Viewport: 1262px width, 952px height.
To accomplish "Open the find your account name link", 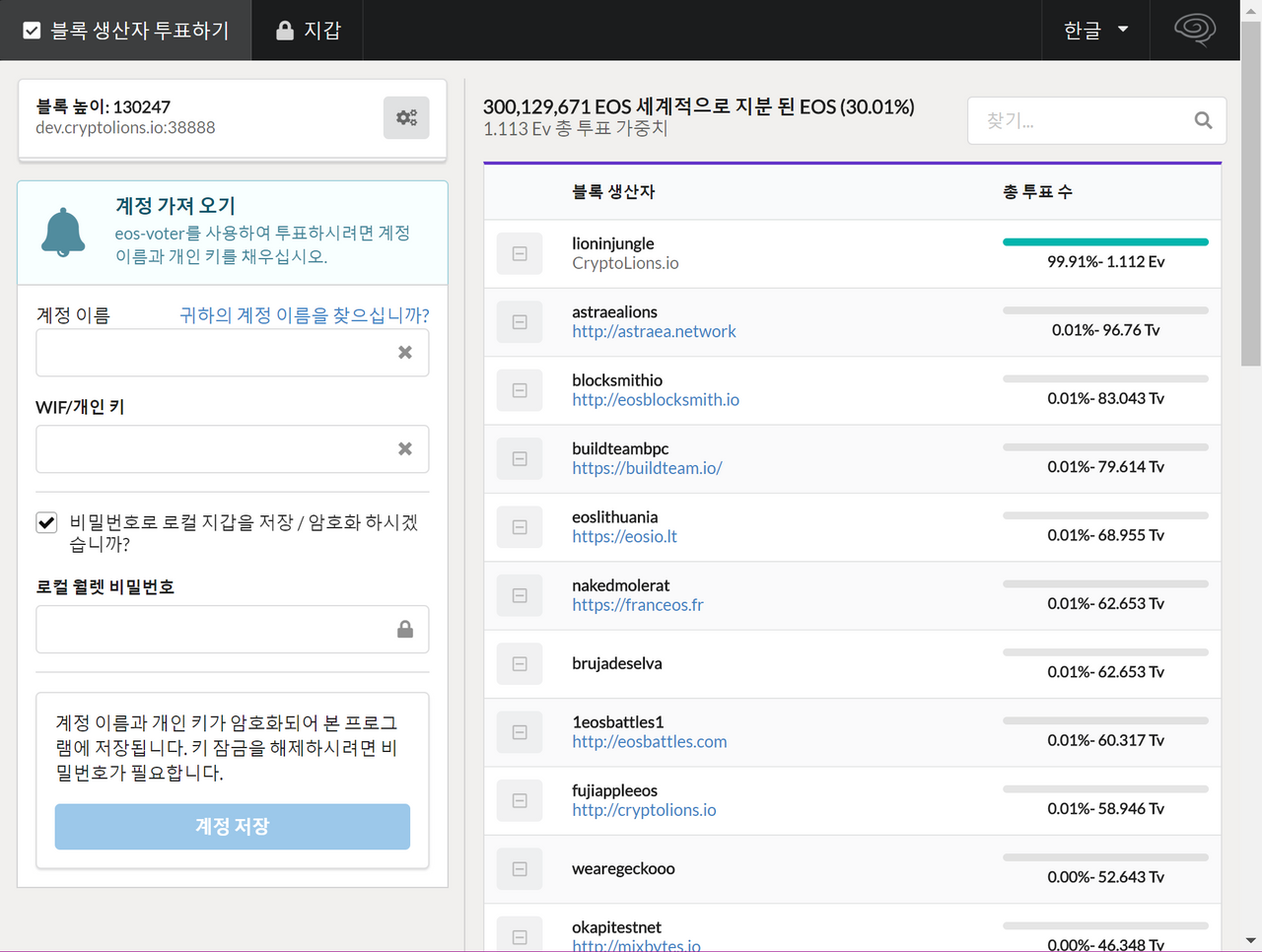I will pos(304,315).
